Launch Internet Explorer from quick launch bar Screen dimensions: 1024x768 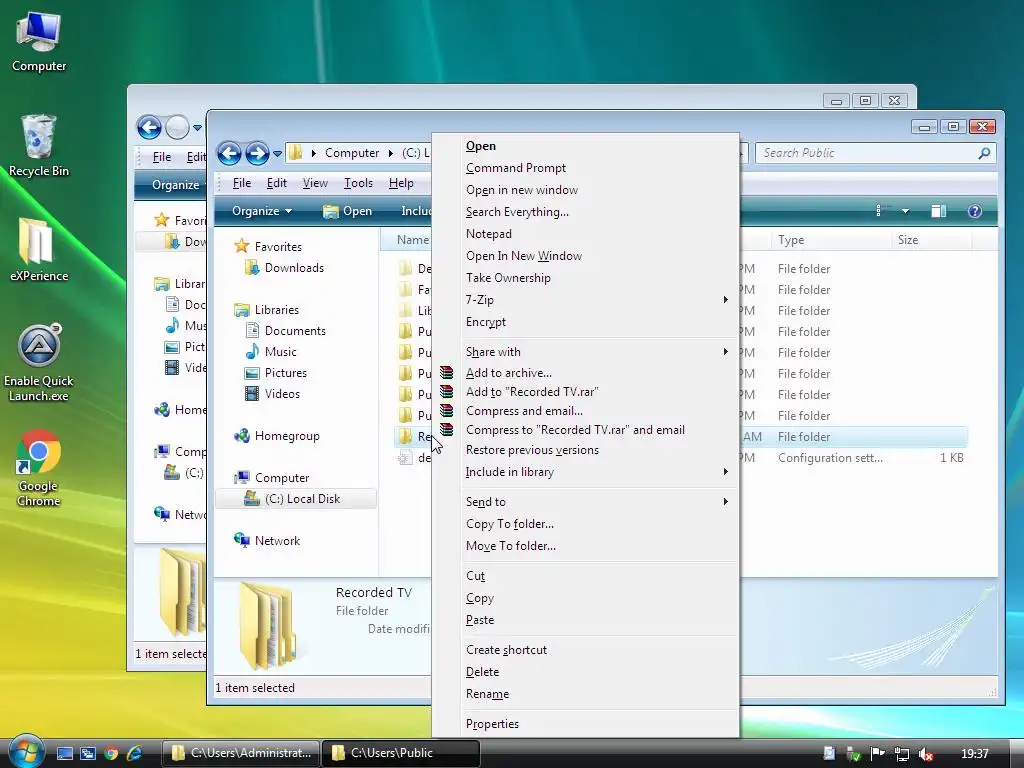pos(135,754)
